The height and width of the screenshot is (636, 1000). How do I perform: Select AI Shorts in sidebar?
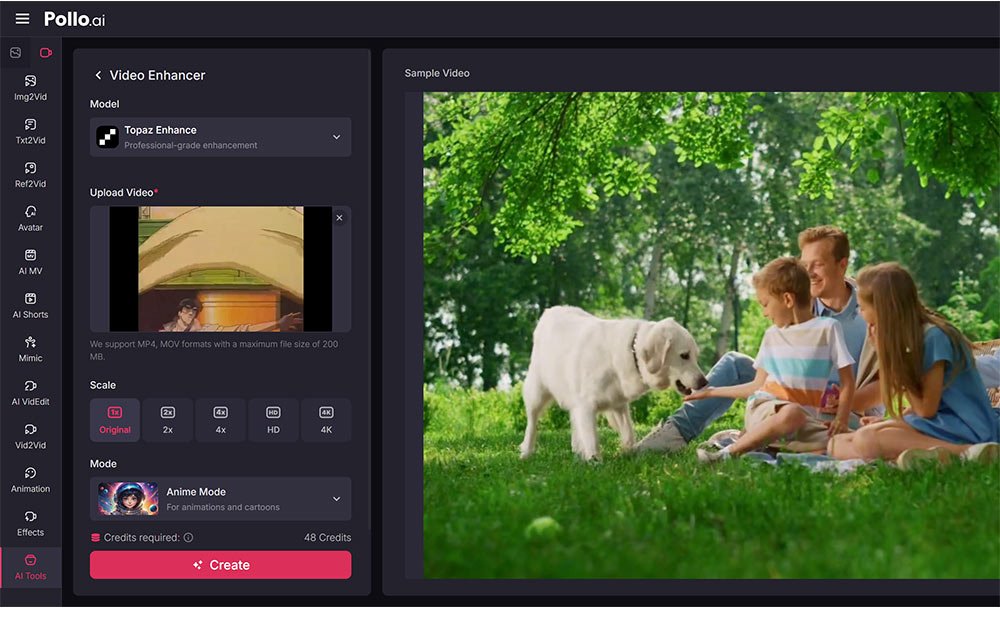pyautogui.click(x=30, y=305)
